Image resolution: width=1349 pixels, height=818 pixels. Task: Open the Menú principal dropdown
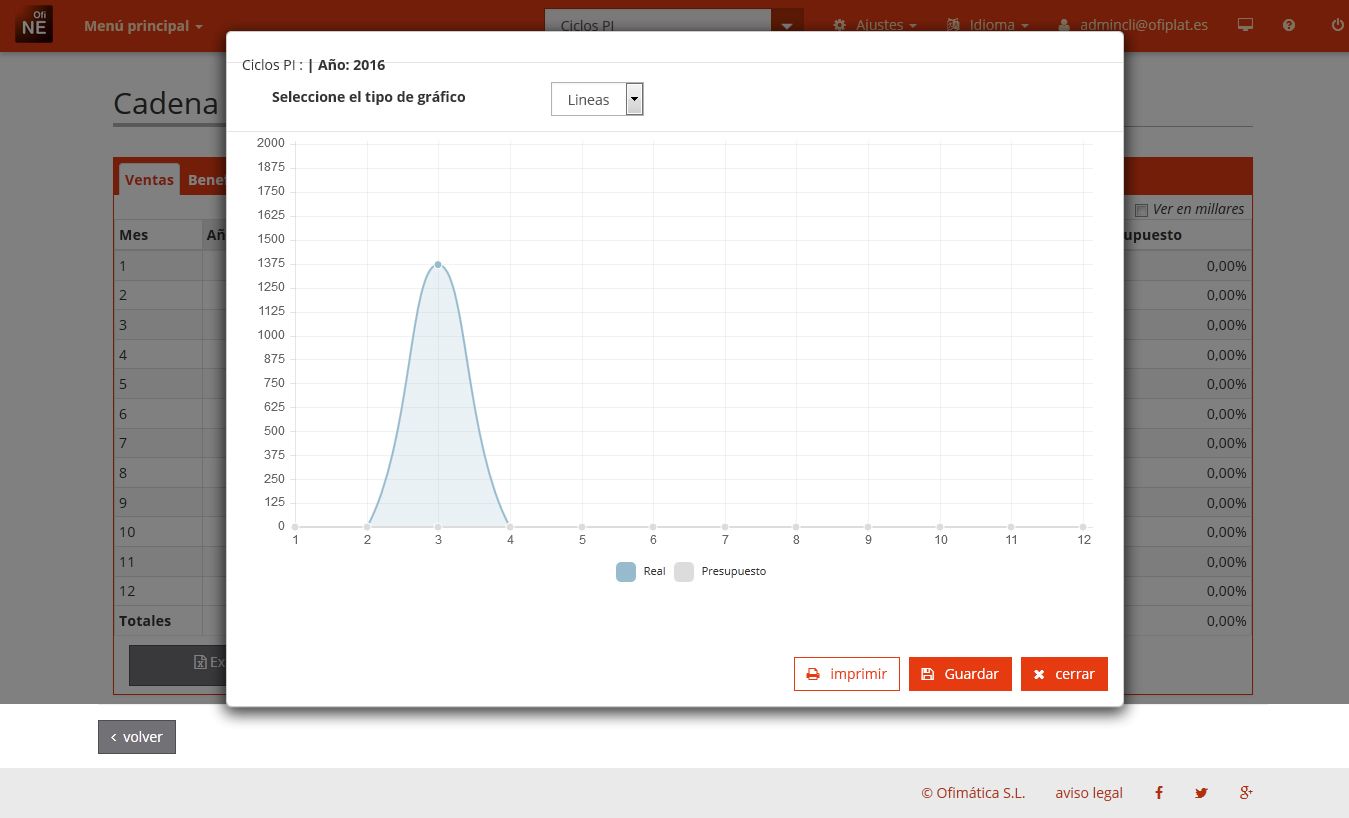(x=143, y=25)
